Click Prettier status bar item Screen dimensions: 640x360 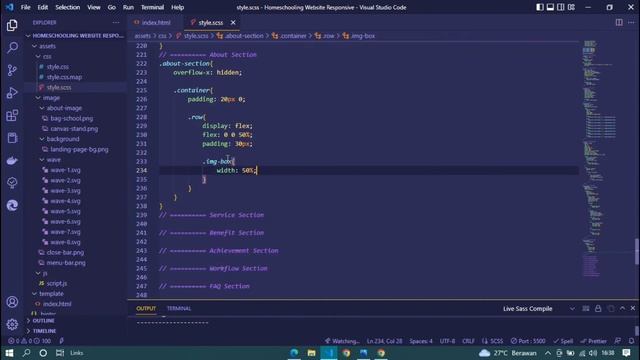click(x=593, y=341)
